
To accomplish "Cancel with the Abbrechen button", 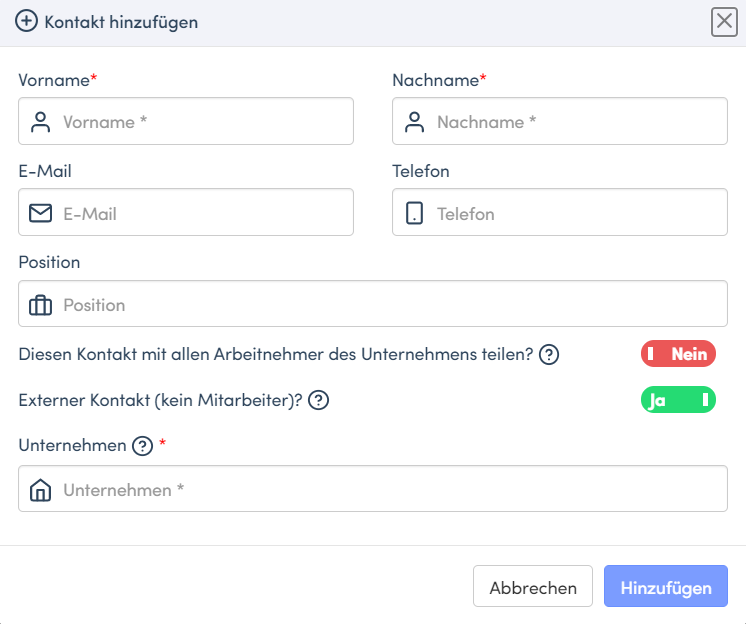I will 533,586.
